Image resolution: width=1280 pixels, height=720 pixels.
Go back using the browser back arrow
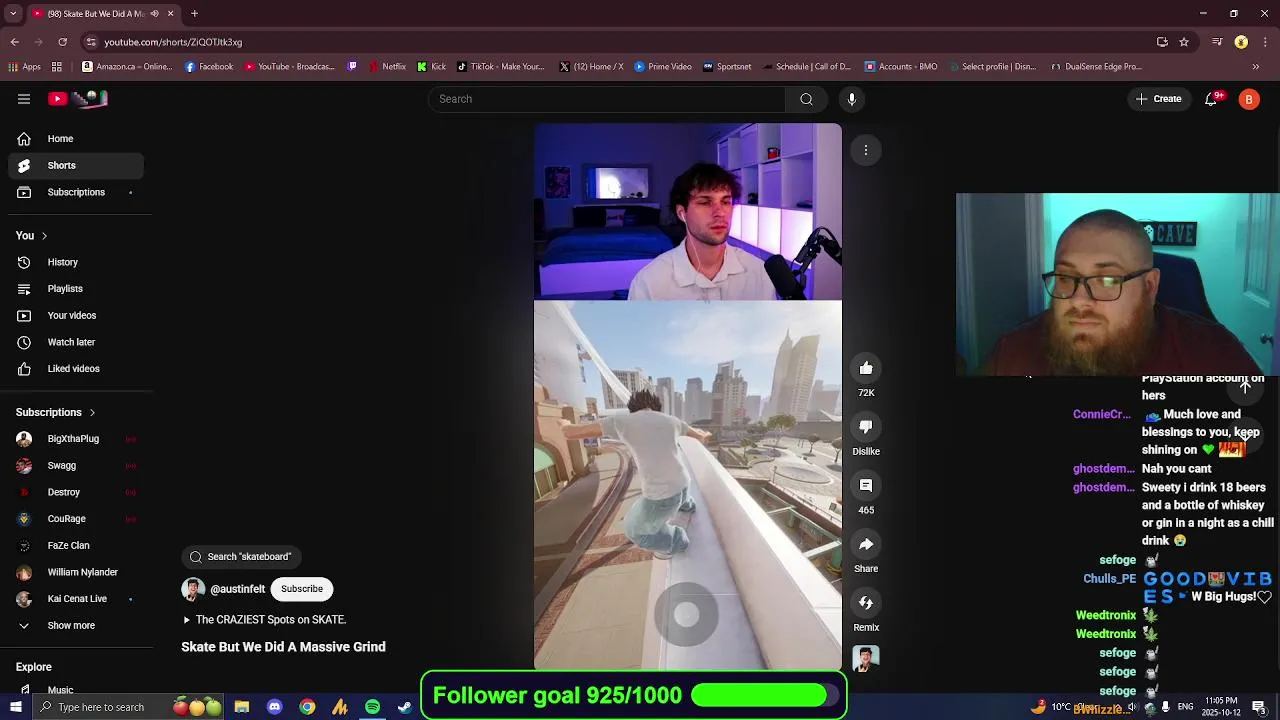point(14,42)
